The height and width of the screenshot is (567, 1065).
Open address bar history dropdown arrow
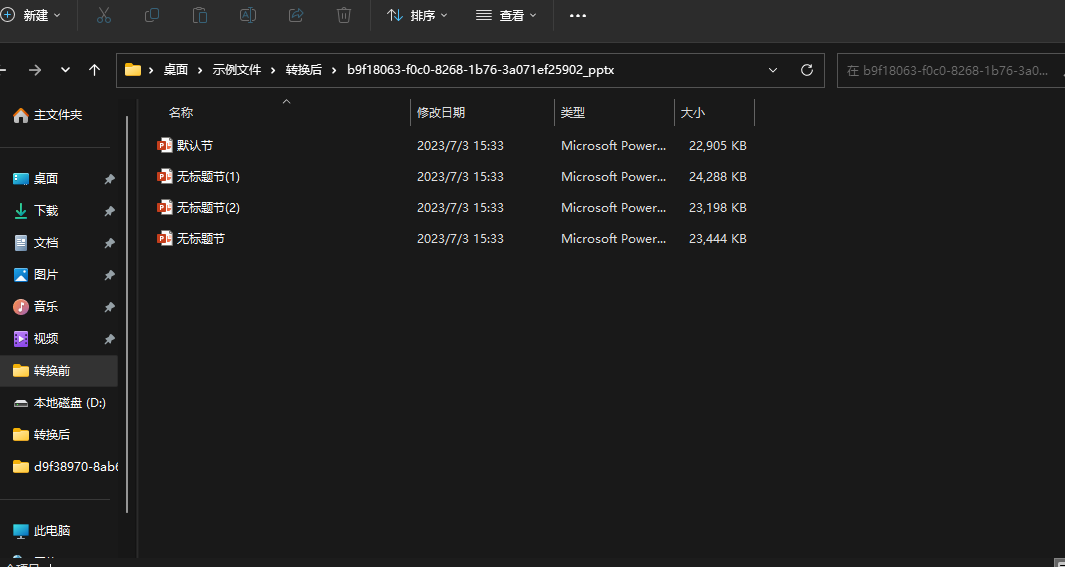[772, 70]
